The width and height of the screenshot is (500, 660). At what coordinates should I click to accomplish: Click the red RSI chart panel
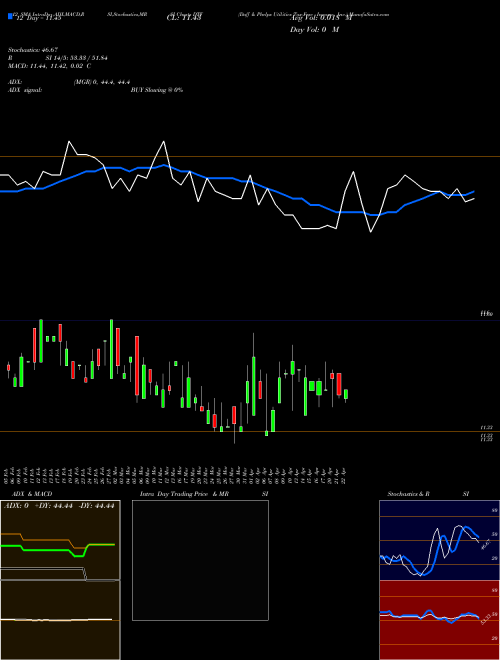coord(439,620)
